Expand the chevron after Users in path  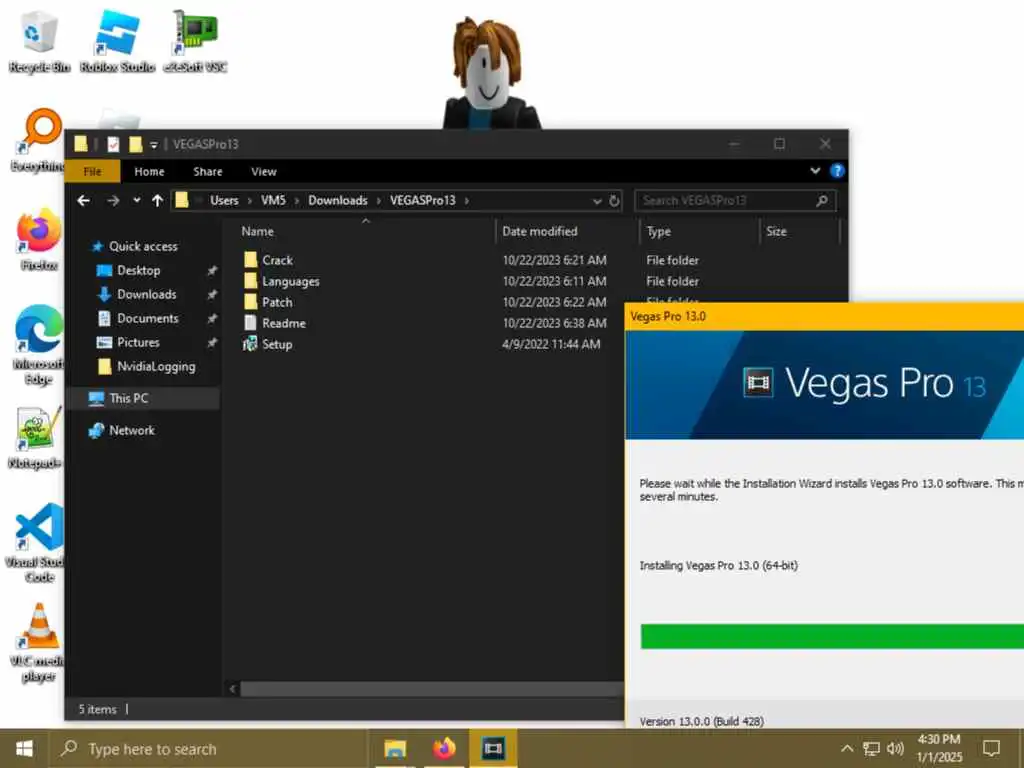coord(249,200)
